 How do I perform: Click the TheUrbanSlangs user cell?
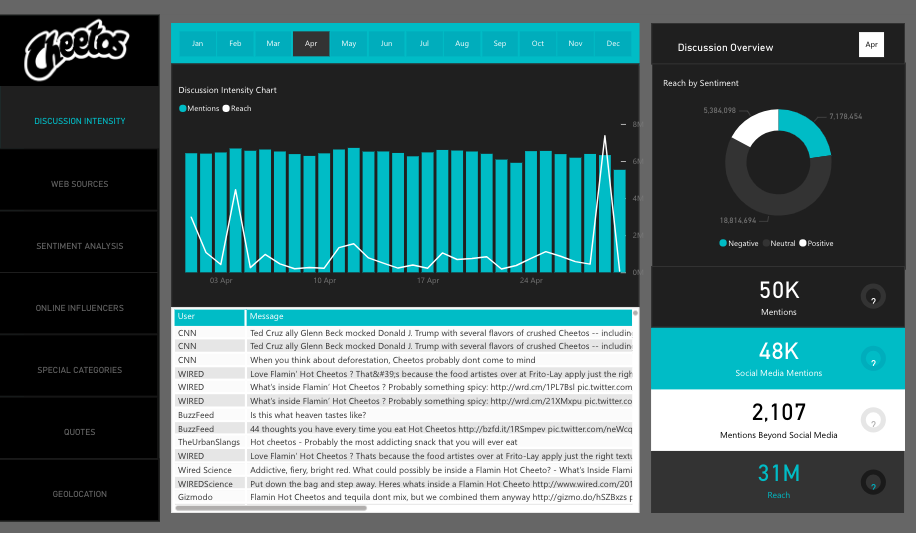click(x=209, y=442)
